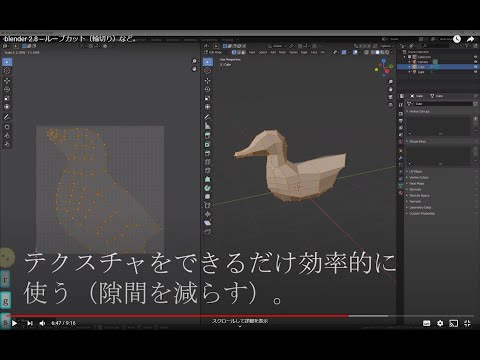Screen dimensions: 480x360
Task: Select the Cursor tool in 3D viewport toolbar
Action: point(207,71)
